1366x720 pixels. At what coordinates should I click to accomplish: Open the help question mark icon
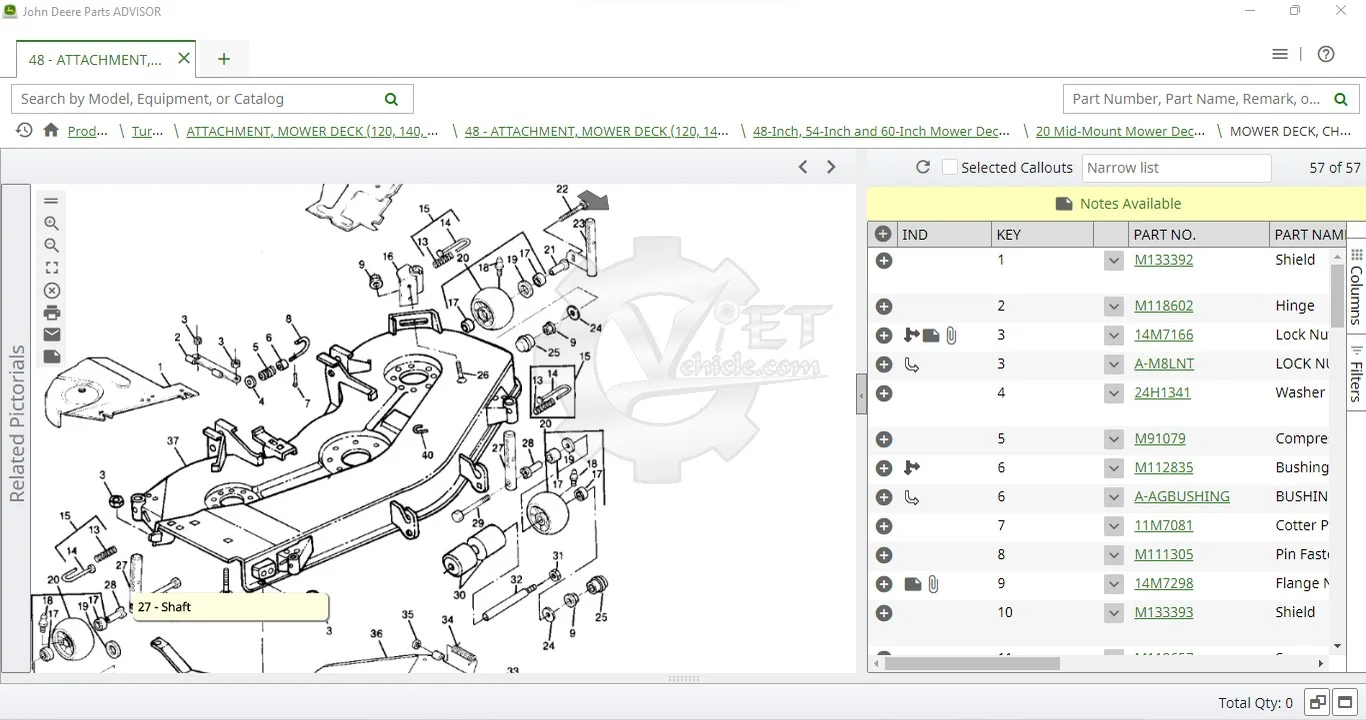[x=1326, y=54]
